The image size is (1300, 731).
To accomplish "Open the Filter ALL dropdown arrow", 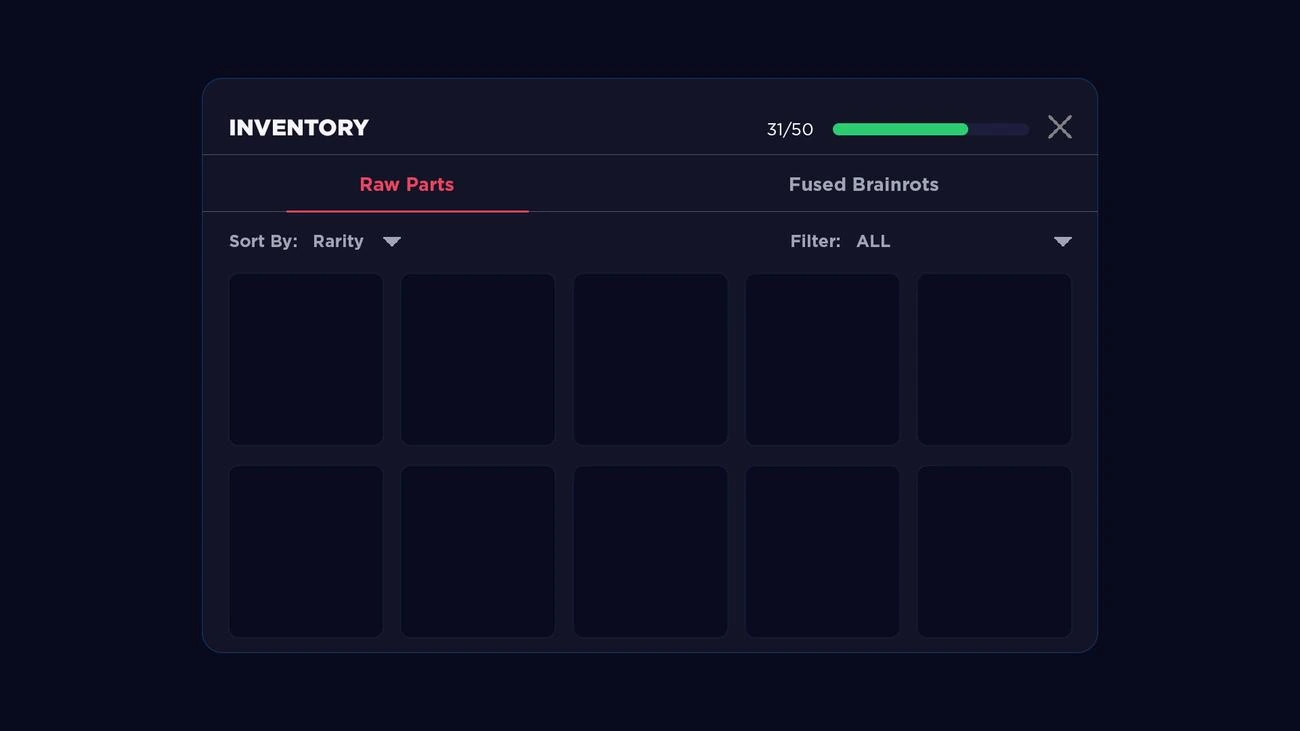I will tap(1063, 241).
